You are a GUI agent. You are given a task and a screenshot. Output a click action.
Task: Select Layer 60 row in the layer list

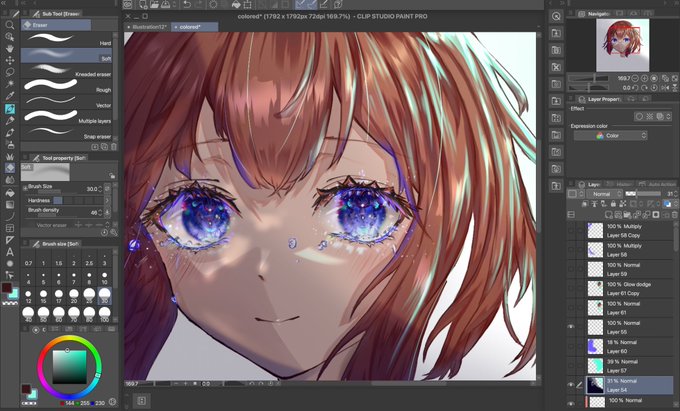[628, 346]
